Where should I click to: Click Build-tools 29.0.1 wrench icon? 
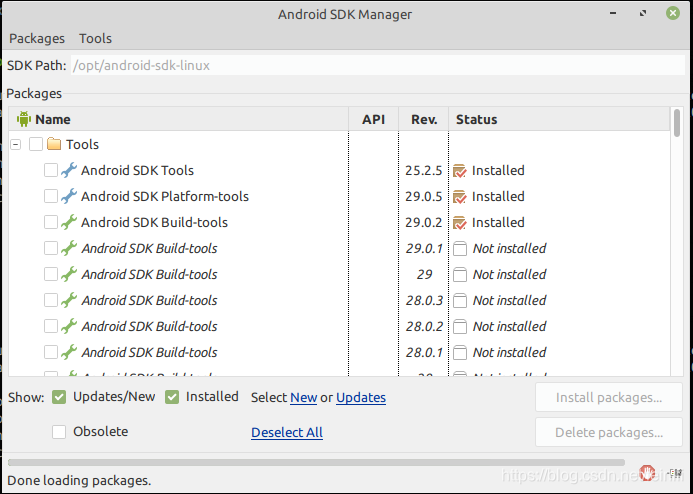tap(69, 248)
